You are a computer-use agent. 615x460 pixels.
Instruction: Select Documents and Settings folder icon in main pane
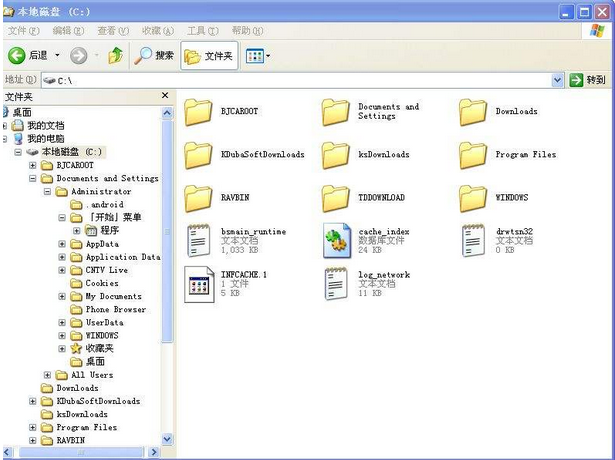[x=335, y=112]
